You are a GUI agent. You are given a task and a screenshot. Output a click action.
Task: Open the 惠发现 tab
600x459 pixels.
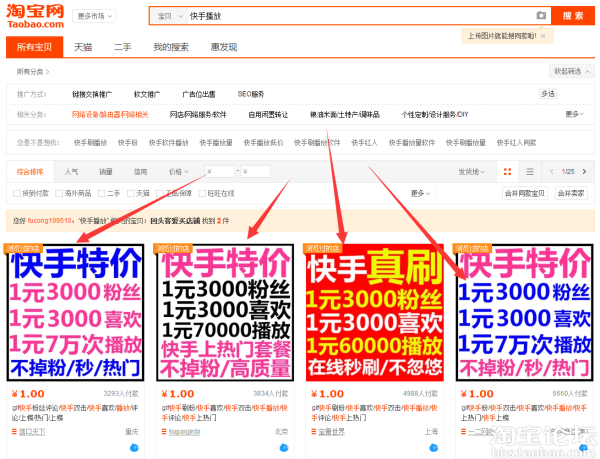pyautogui.click(x=224, y=47)
